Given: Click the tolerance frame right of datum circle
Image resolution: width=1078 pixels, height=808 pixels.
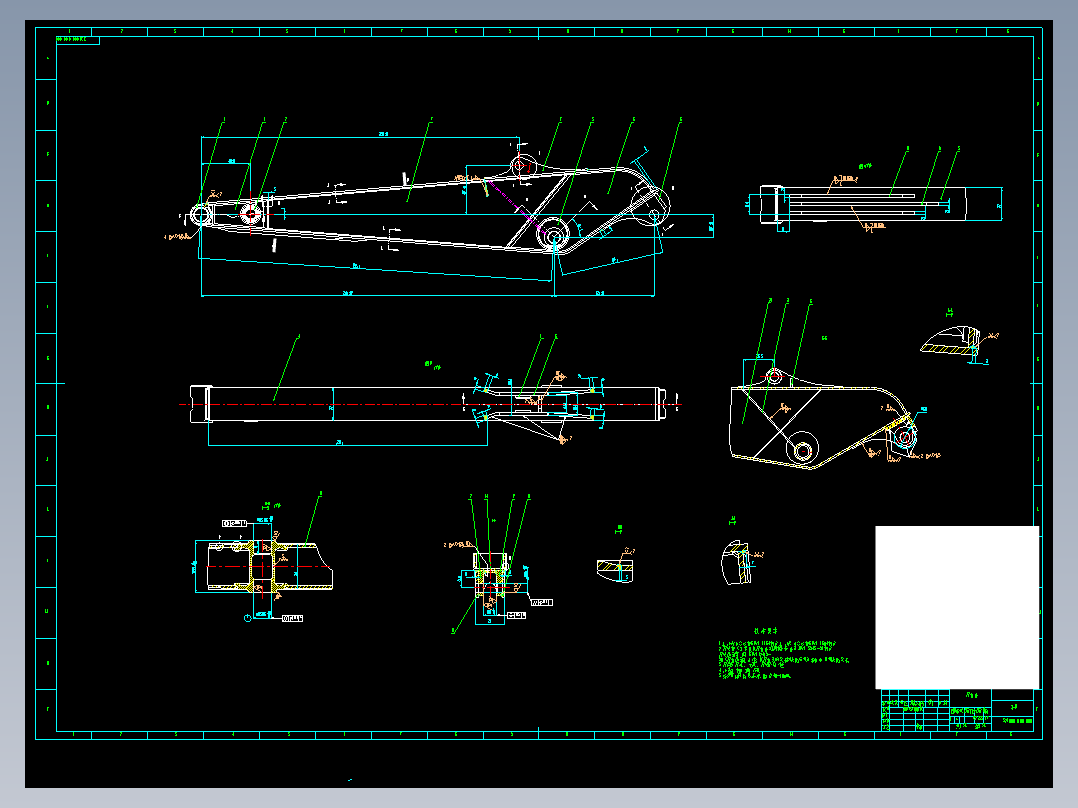Looking at the screenshot, I should point(293,619).
